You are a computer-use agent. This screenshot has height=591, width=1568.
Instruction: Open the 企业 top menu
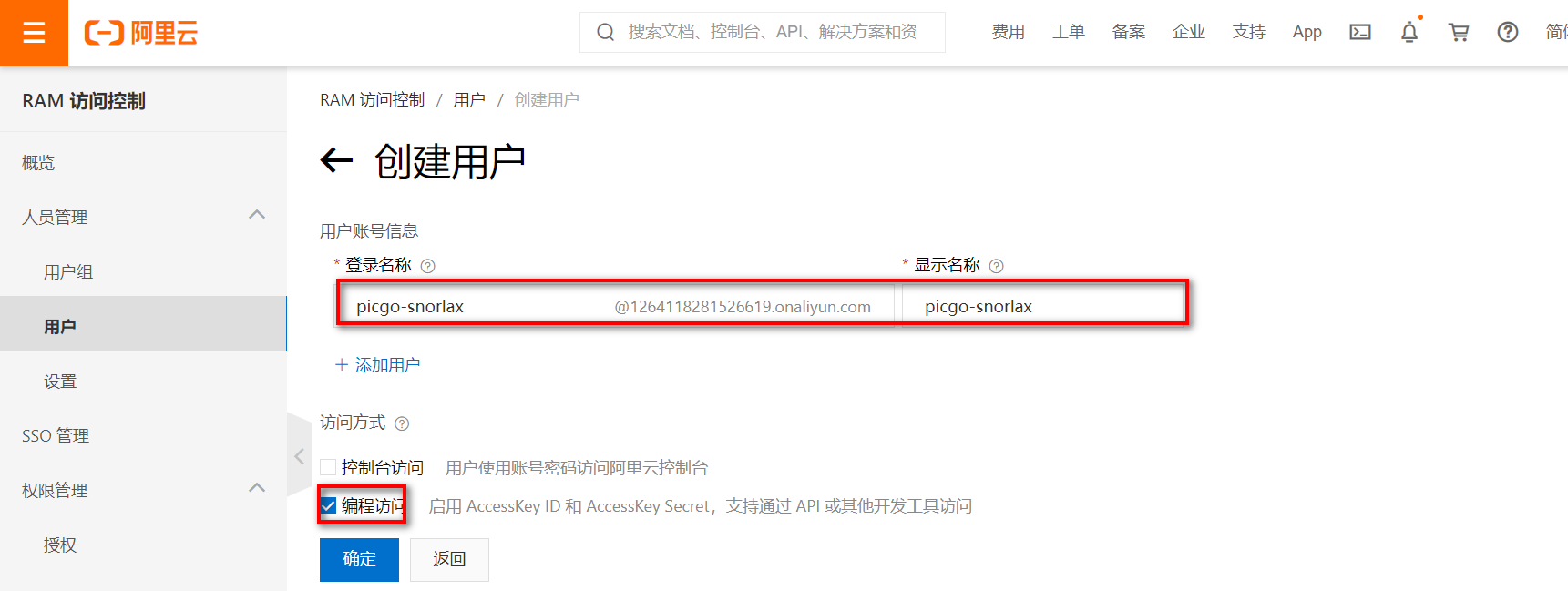tap(1189, 32)
